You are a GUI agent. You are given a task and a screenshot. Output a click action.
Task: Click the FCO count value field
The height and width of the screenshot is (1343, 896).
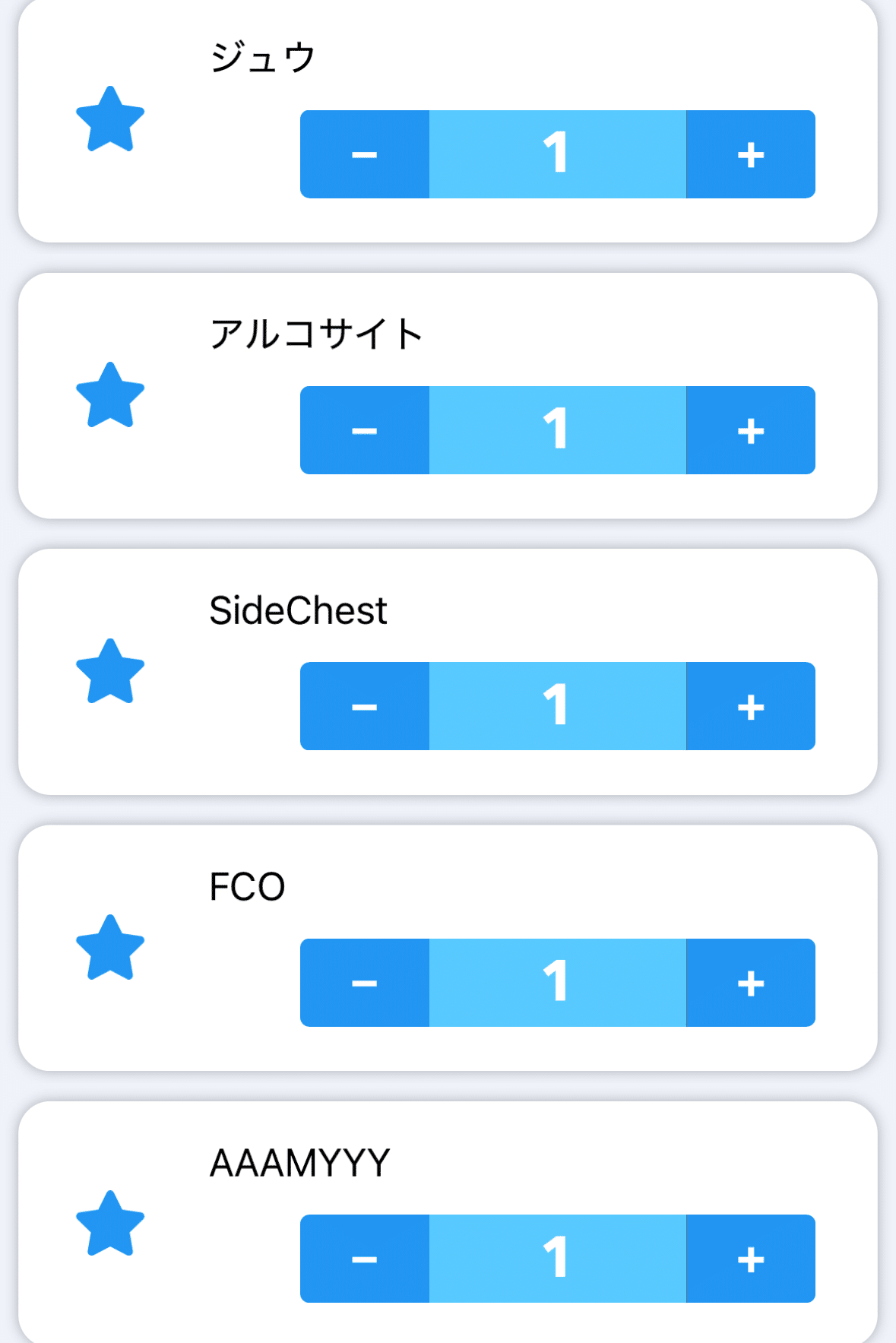click(x=557, y=983)
